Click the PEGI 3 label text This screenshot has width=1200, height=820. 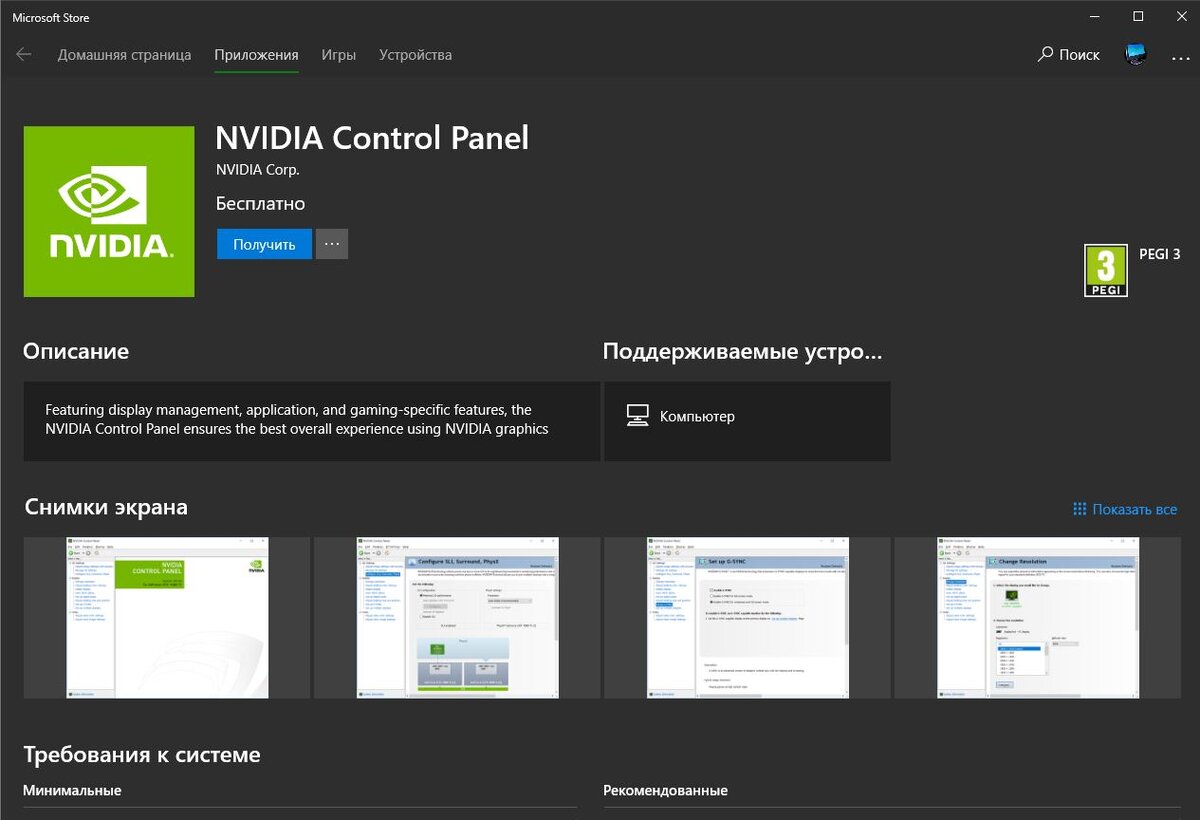pos(1160,254)
